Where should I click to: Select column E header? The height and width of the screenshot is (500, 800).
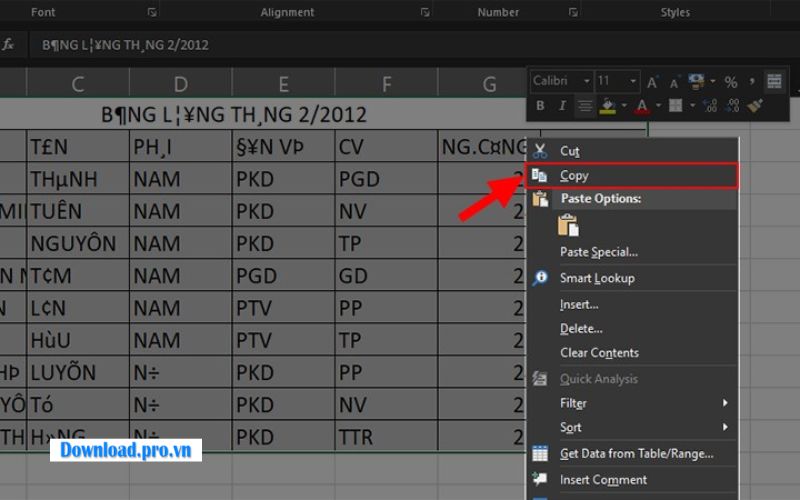(284, 84)
